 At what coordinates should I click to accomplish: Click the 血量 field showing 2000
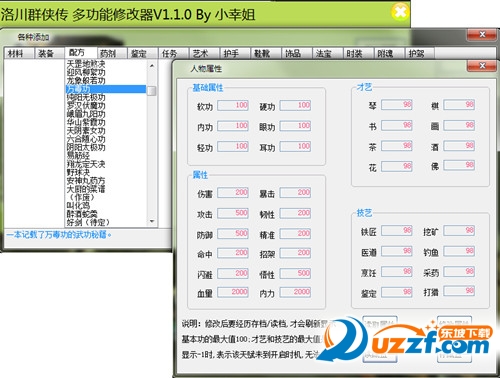click(x=233, y=292)
